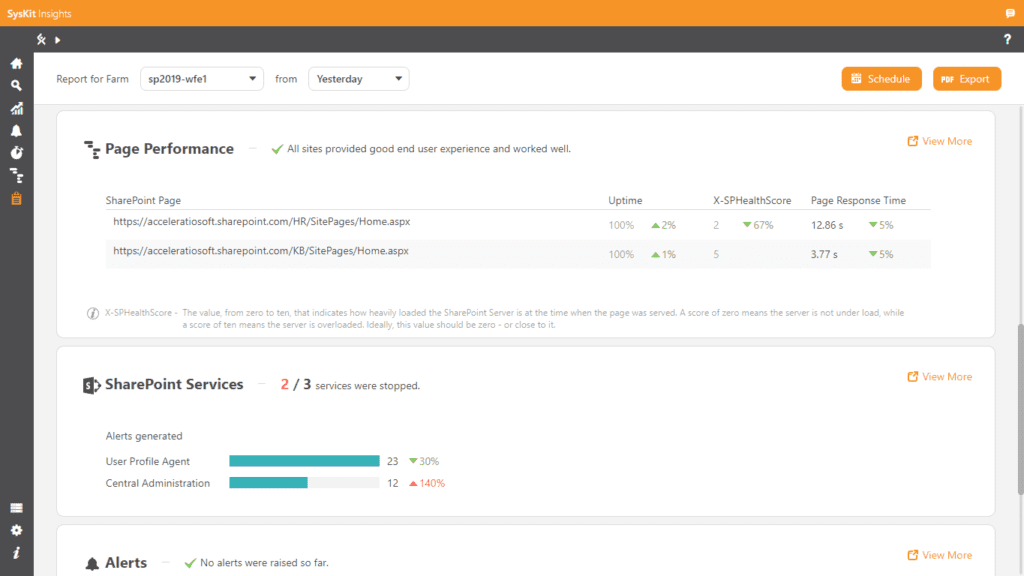The width and height of the screenshot is (1024, 576).
Task: Click the SharePoint Services heading
Action: [174, 385]
